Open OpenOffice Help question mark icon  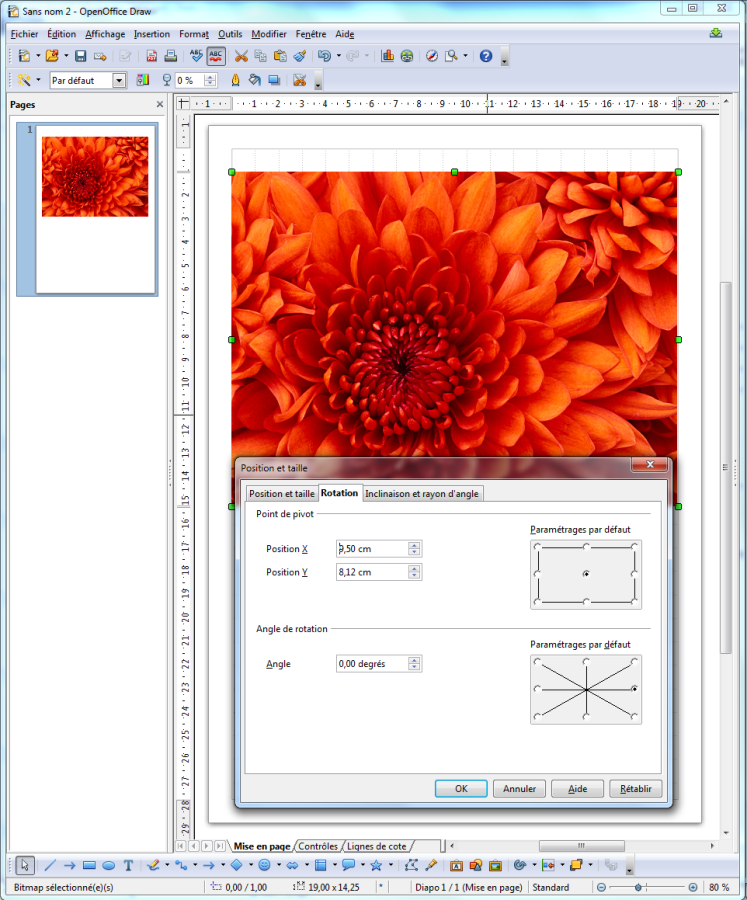[x=486, y=56]
